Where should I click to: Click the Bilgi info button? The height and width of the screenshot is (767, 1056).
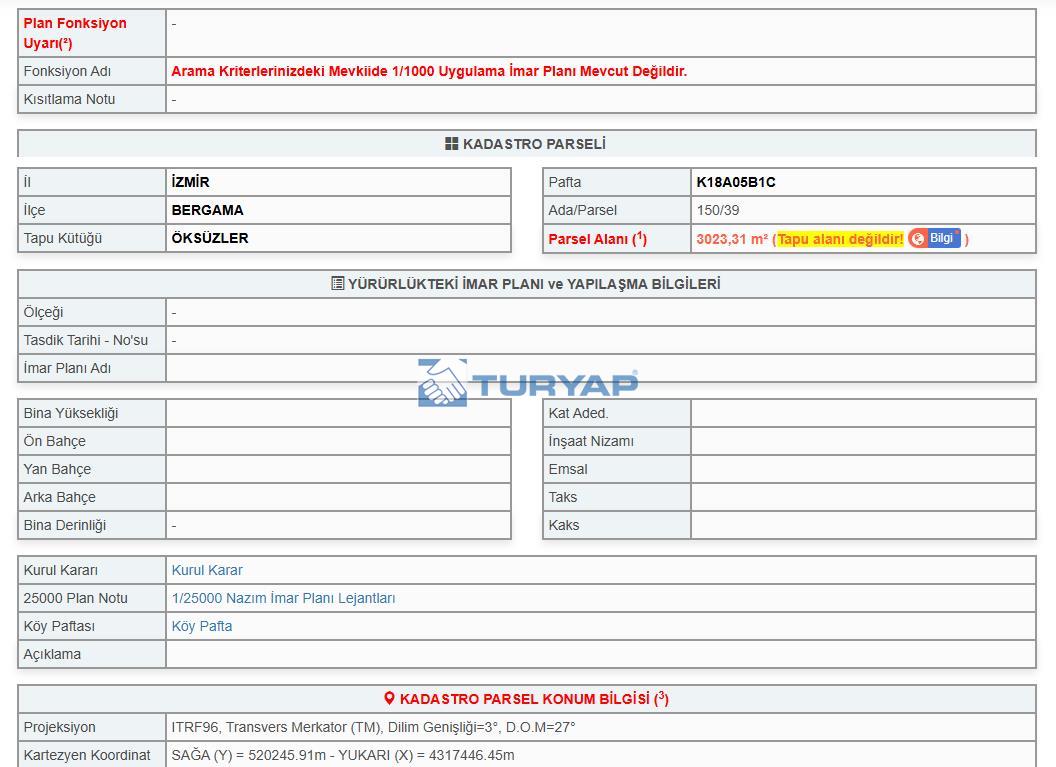934,238
